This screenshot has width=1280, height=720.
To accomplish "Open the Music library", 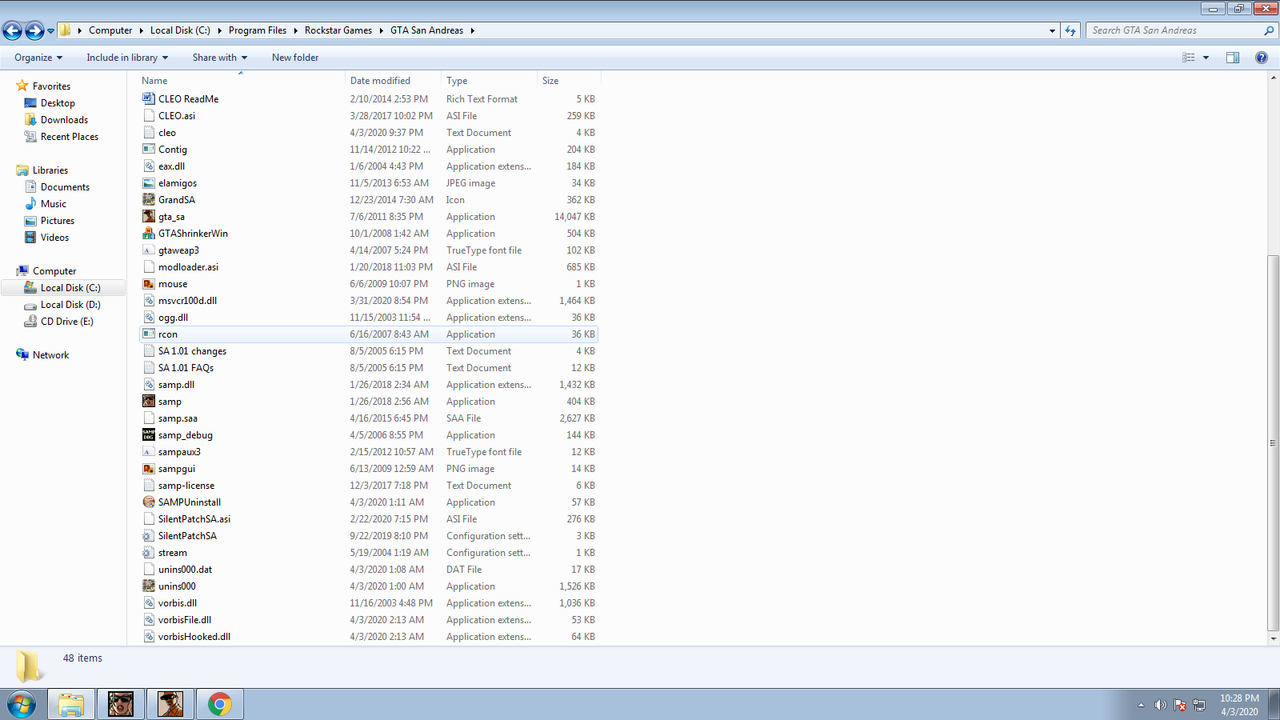I will pyautogui.click(x=53, y=204).
